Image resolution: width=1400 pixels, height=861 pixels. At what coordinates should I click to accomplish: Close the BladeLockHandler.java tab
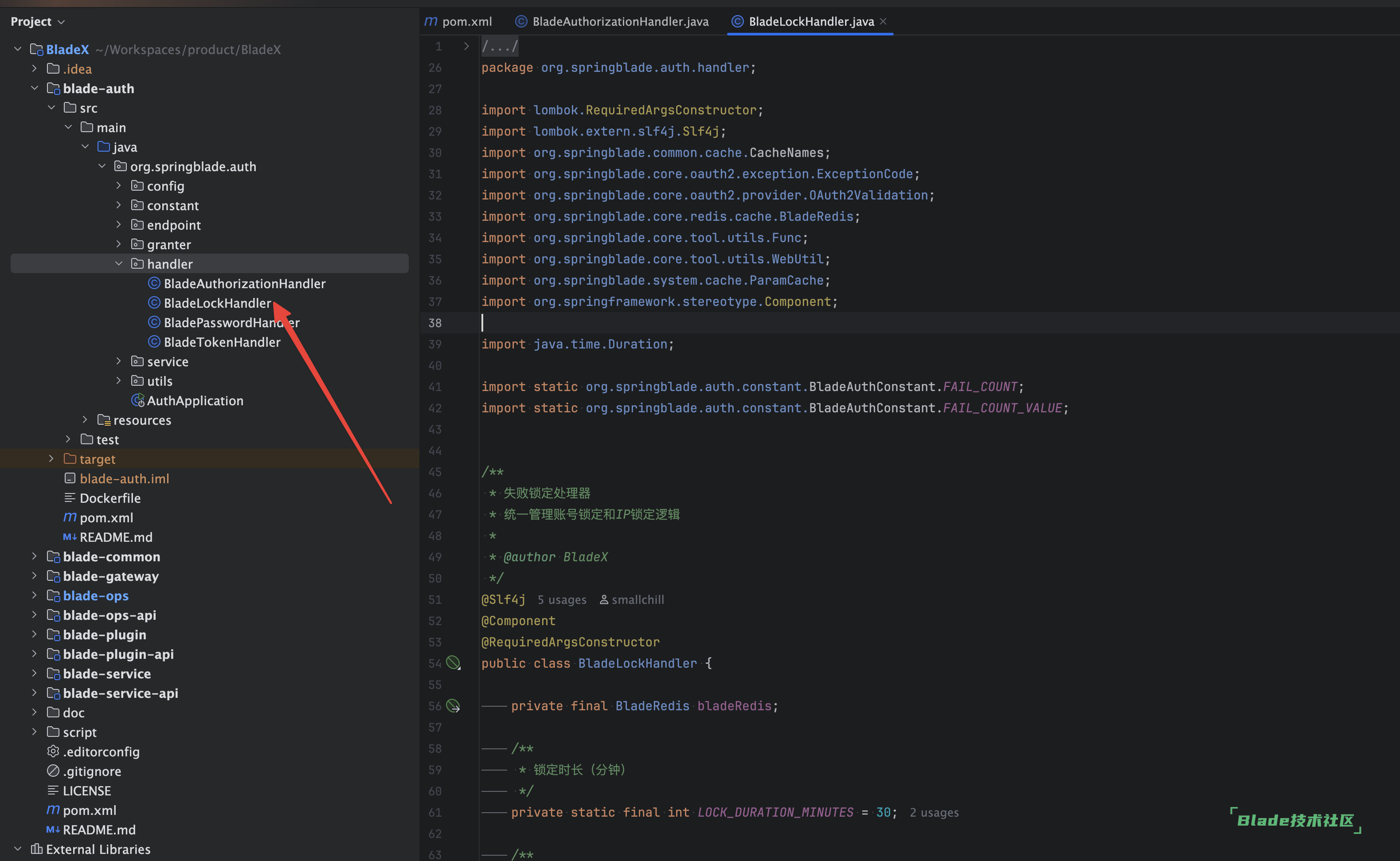click(x=883, y=22)
